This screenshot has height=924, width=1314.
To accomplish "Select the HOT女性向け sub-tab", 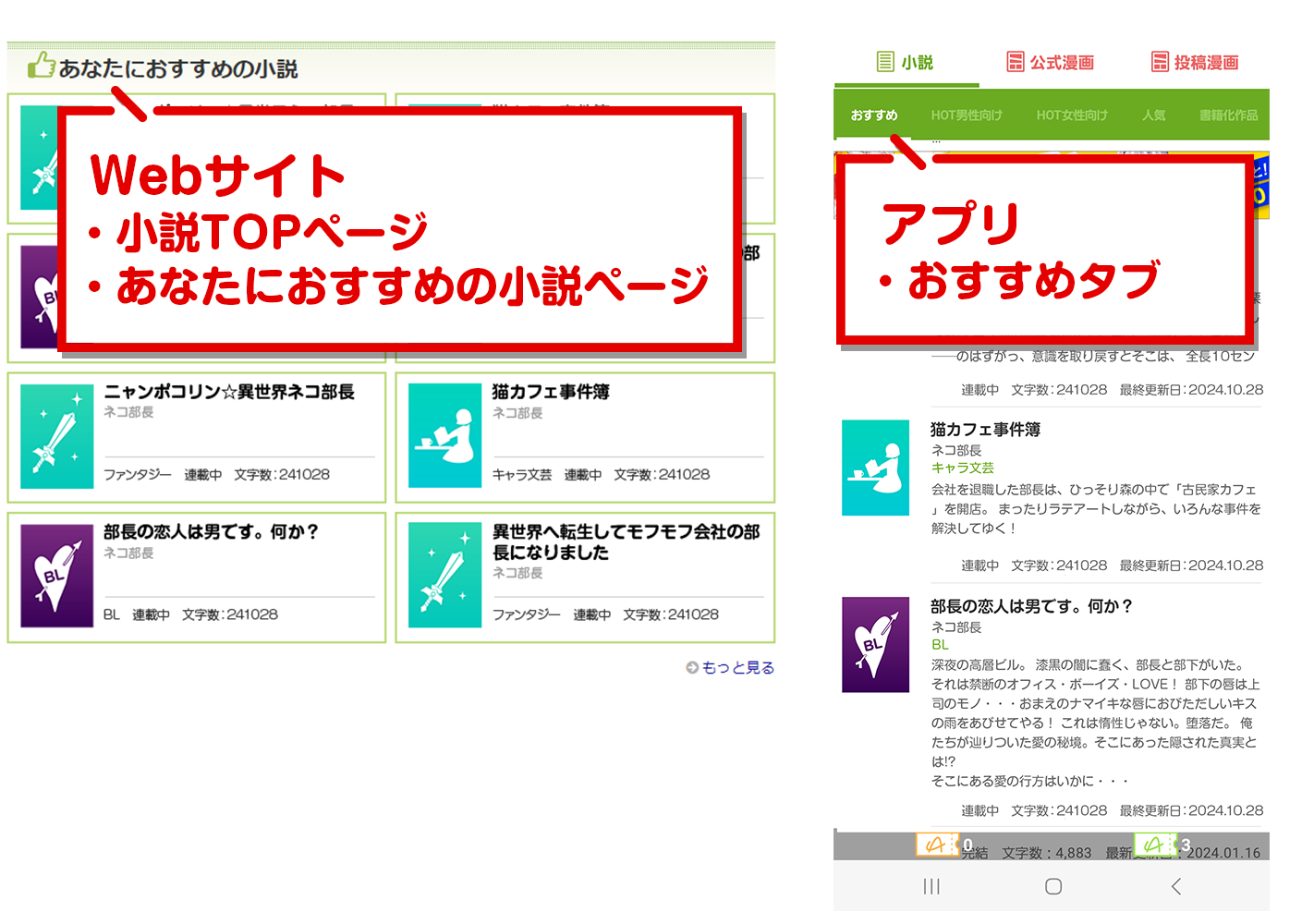I will [1072, 115].
